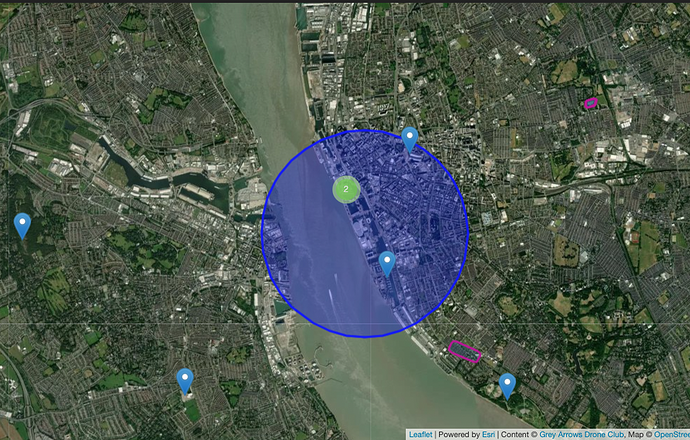Select the larger magenta polygon near the riverbank
Image resolution: width=690 pixels, height=440 pixels.
464,351
